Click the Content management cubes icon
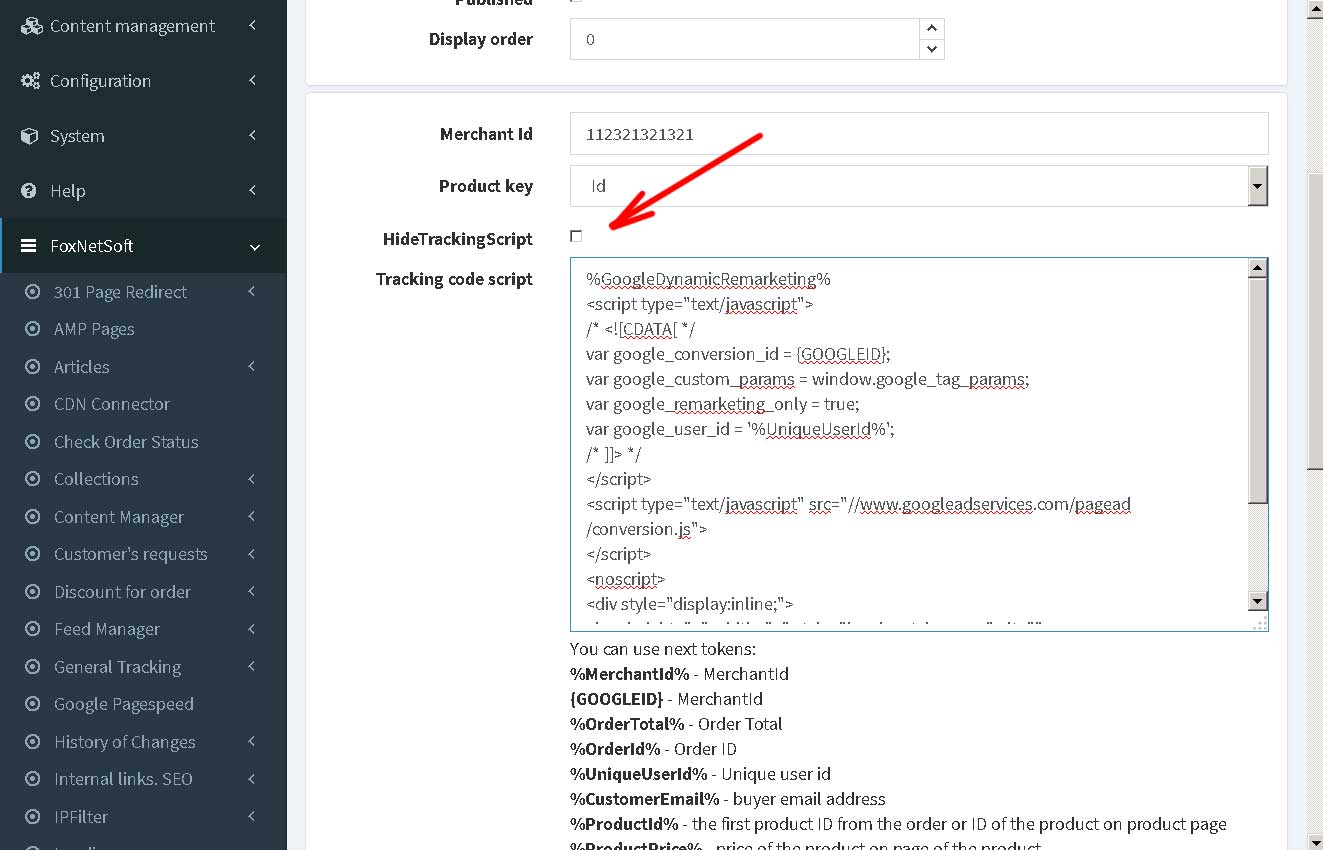The width and height of the screenshot is (1323, 850). tap(31, 26)
